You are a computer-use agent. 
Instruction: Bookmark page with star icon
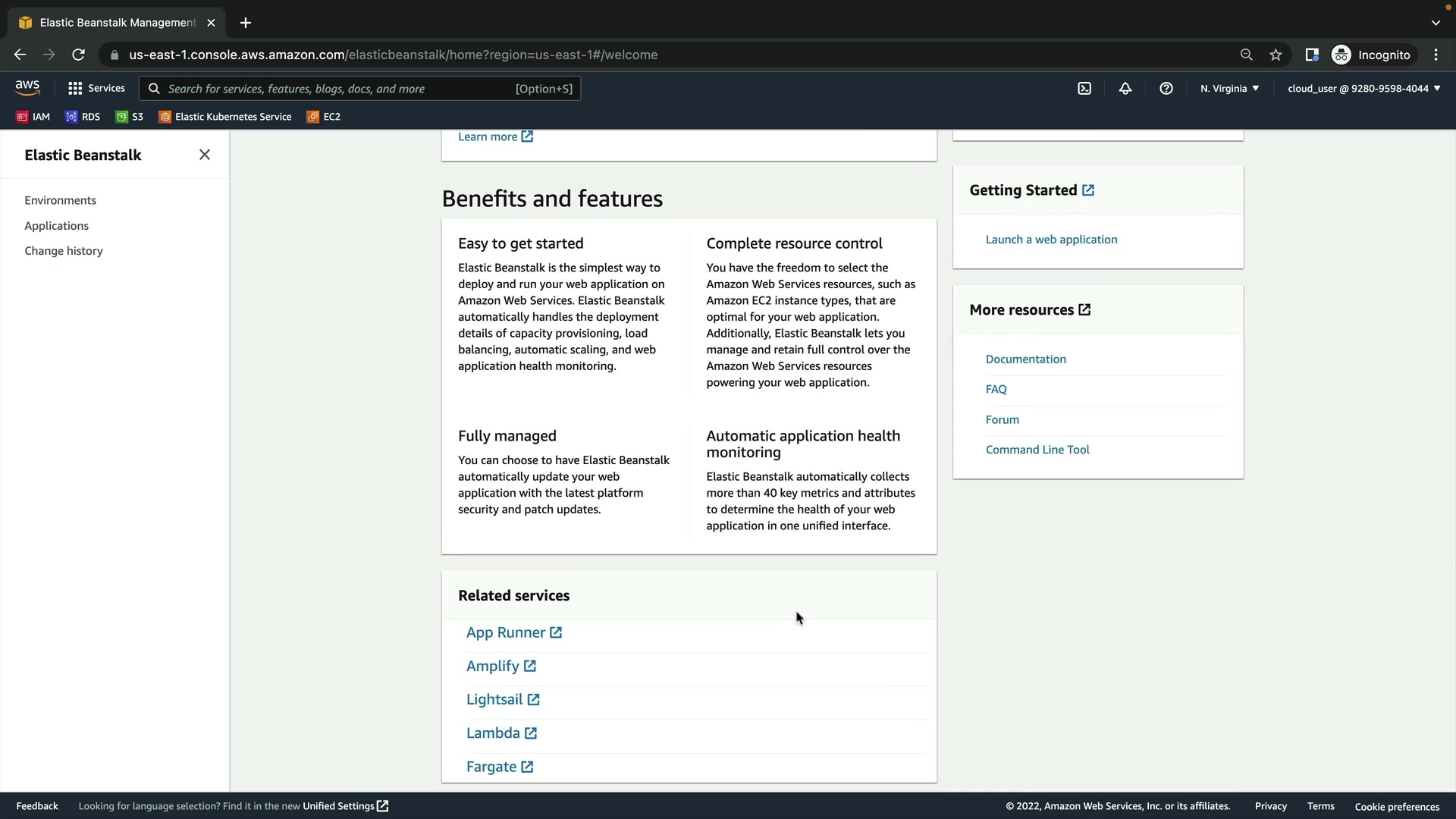(x=1276, y=55)
